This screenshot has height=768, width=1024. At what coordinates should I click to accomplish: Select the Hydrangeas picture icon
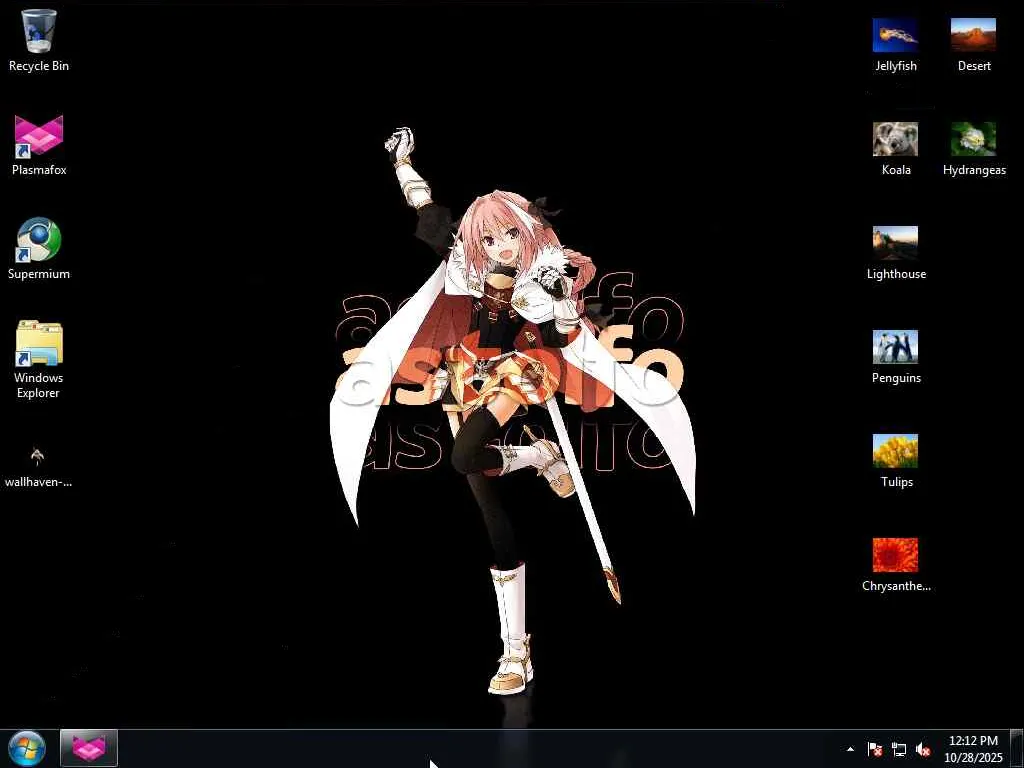(974, 148)
